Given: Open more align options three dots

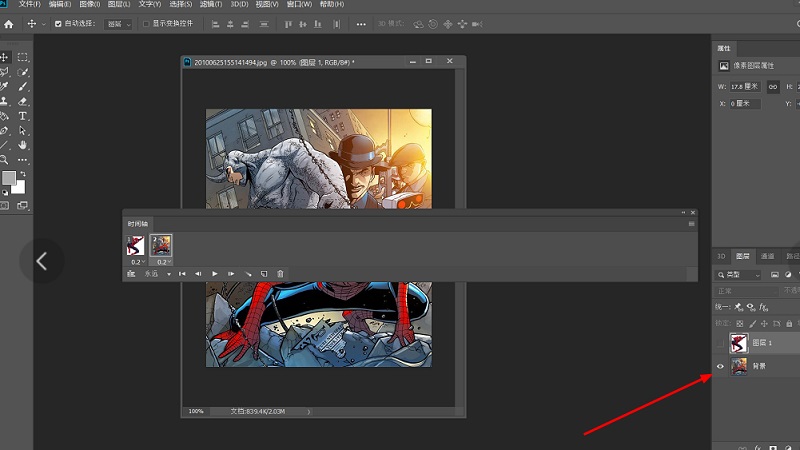Looking at the screenshot, I should pos(361,24).
